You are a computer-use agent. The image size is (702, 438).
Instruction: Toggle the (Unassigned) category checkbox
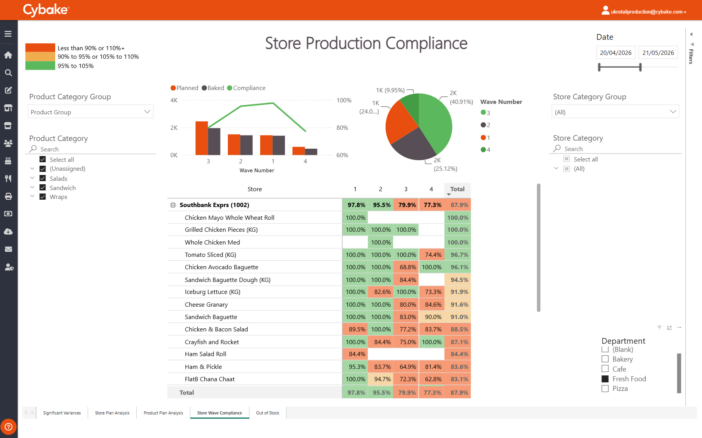43,169
